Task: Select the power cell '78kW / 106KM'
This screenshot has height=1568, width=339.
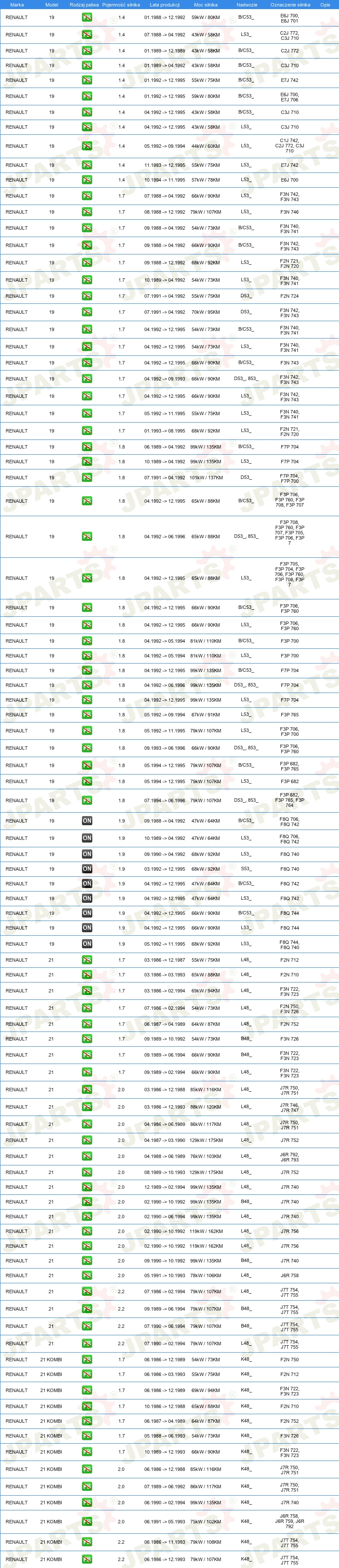Action: (x=206, y=1275)
